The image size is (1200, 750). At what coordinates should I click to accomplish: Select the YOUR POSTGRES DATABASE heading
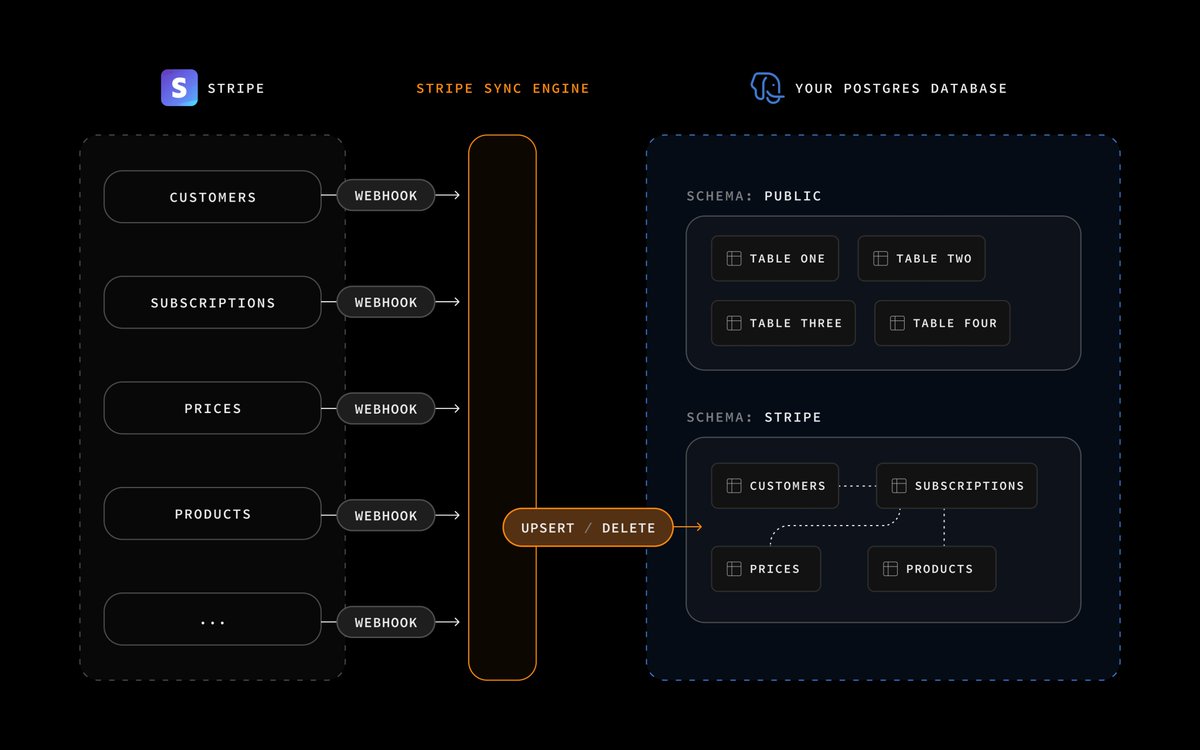pos(901,88)
